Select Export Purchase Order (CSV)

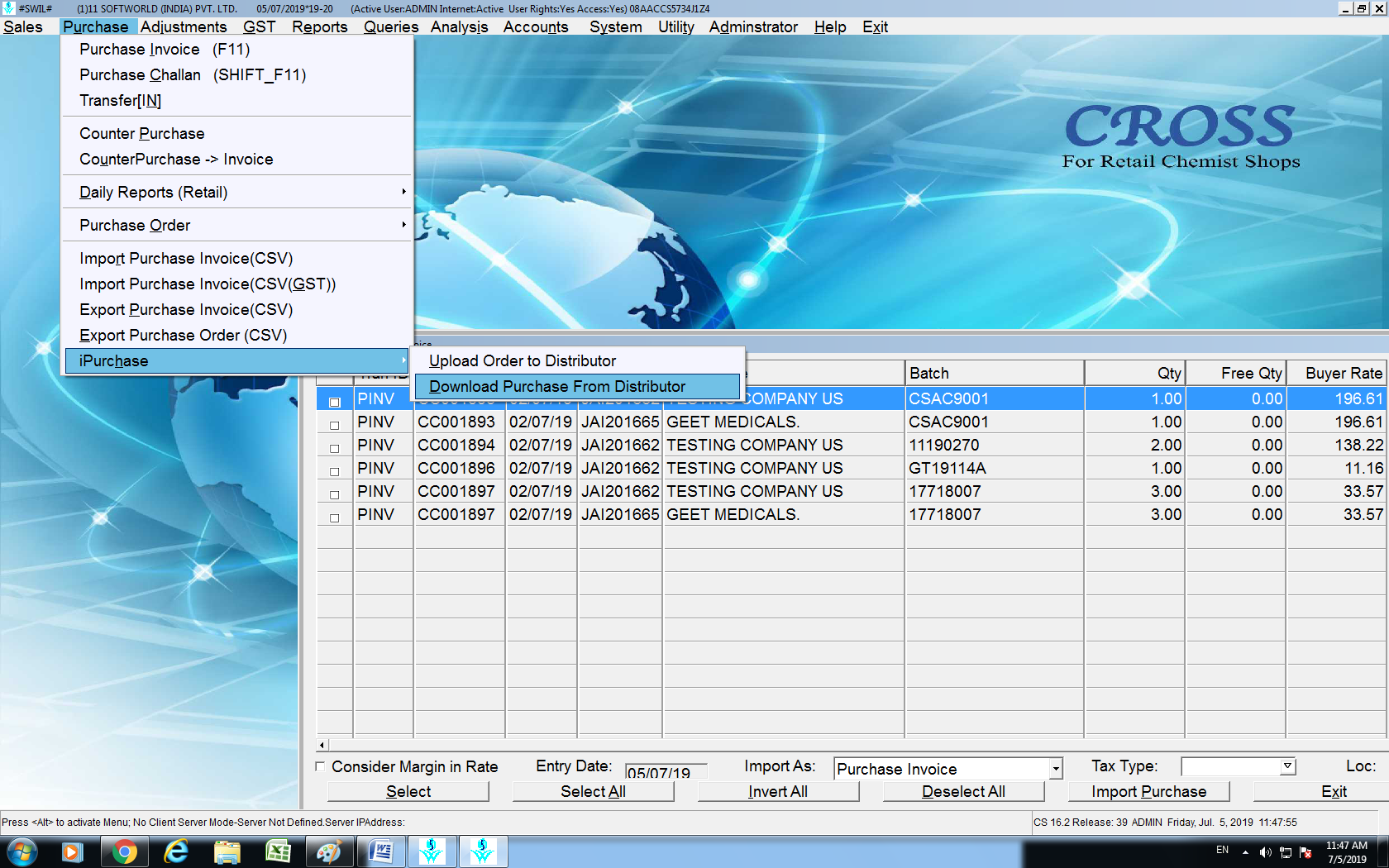click(238, 335)
